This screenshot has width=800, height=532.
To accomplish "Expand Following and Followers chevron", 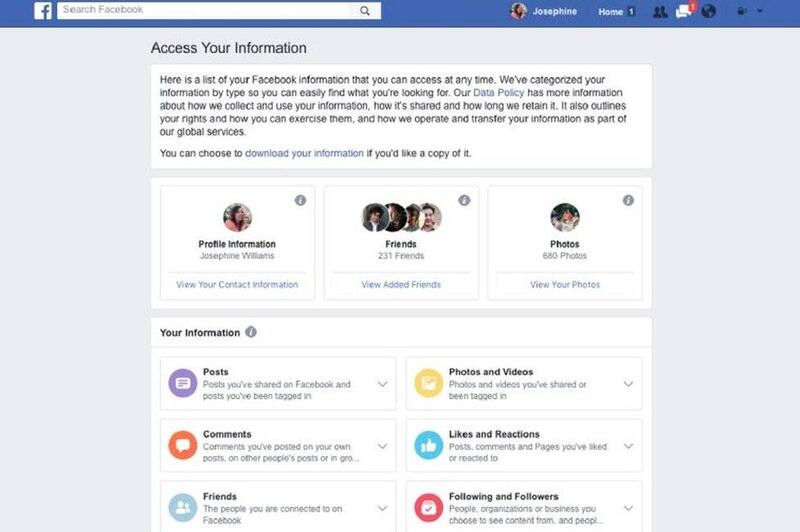I will (x=628, y=509).
